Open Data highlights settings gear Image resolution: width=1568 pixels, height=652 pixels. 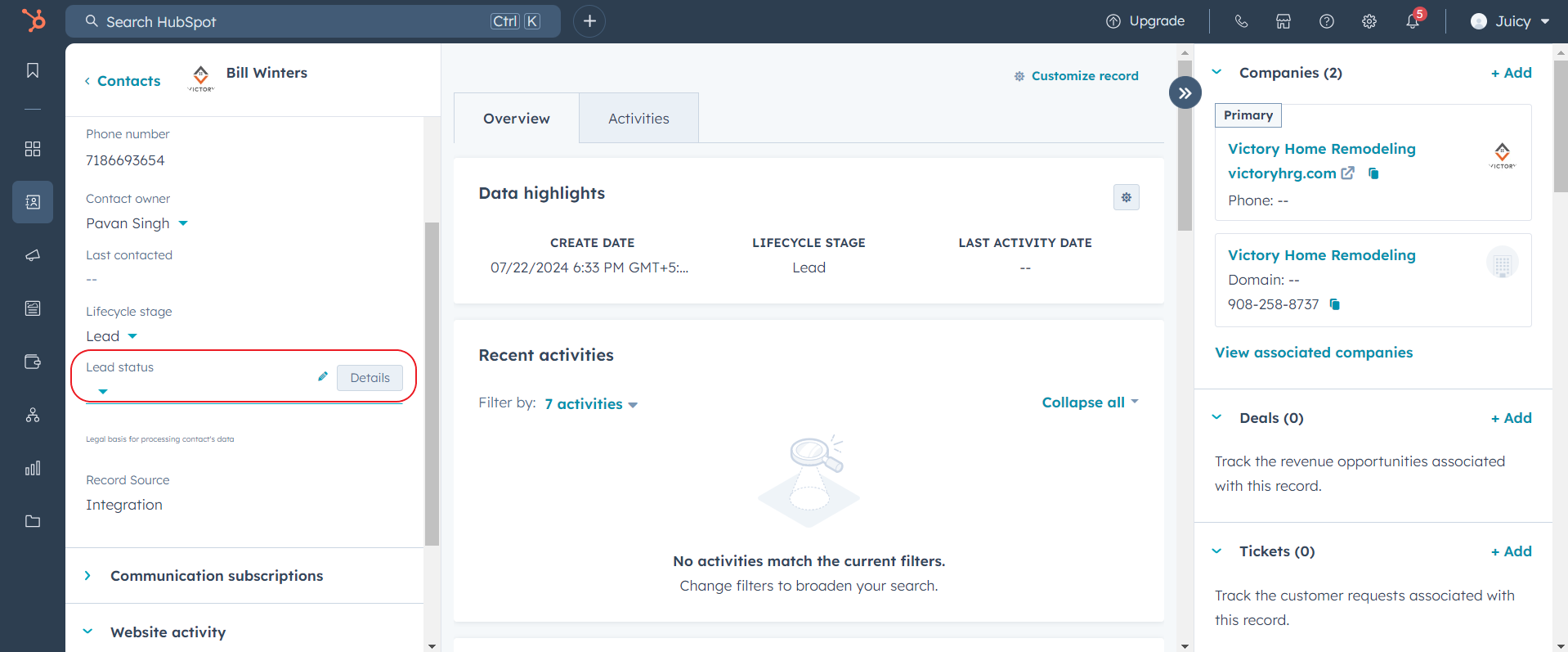coord(1127,197)
